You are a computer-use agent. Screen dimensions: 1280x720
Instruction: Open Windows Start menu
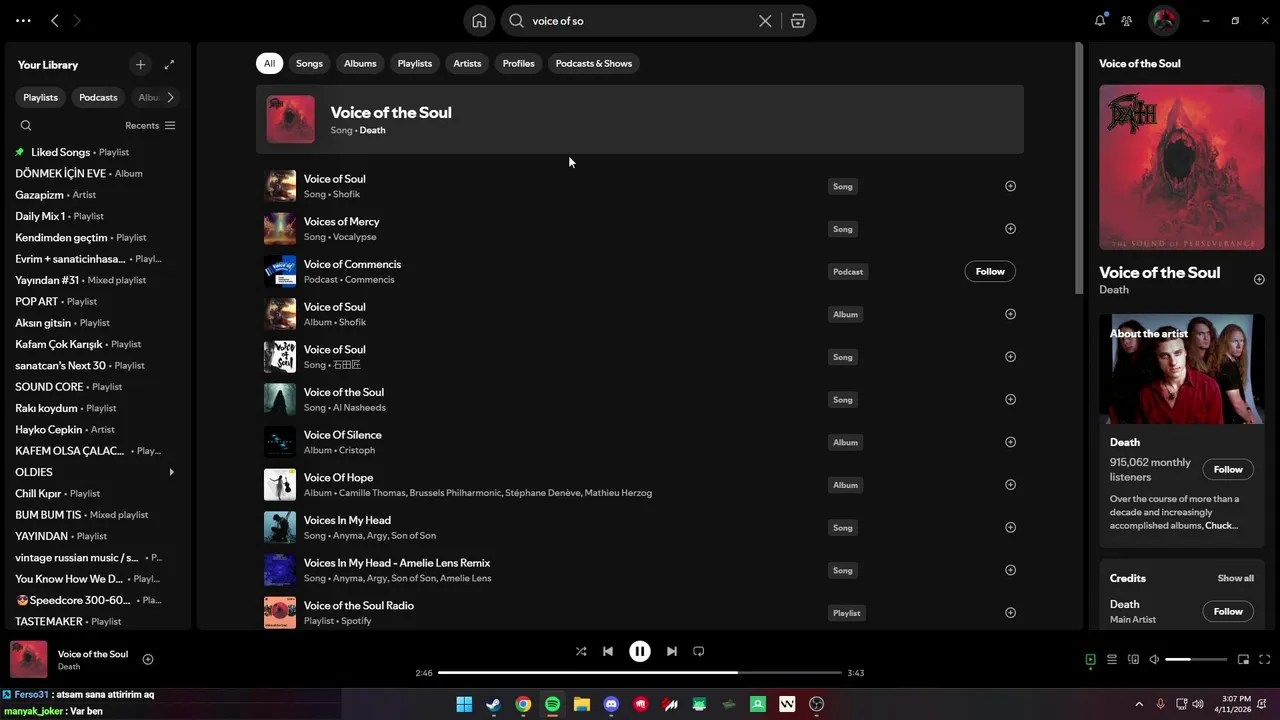[x=464, y=705]
